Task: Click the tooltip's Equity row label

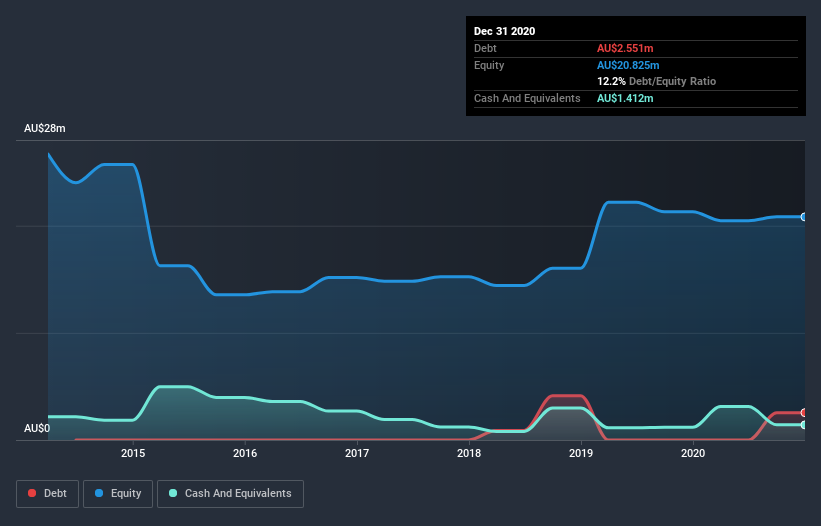Action: 489,65
